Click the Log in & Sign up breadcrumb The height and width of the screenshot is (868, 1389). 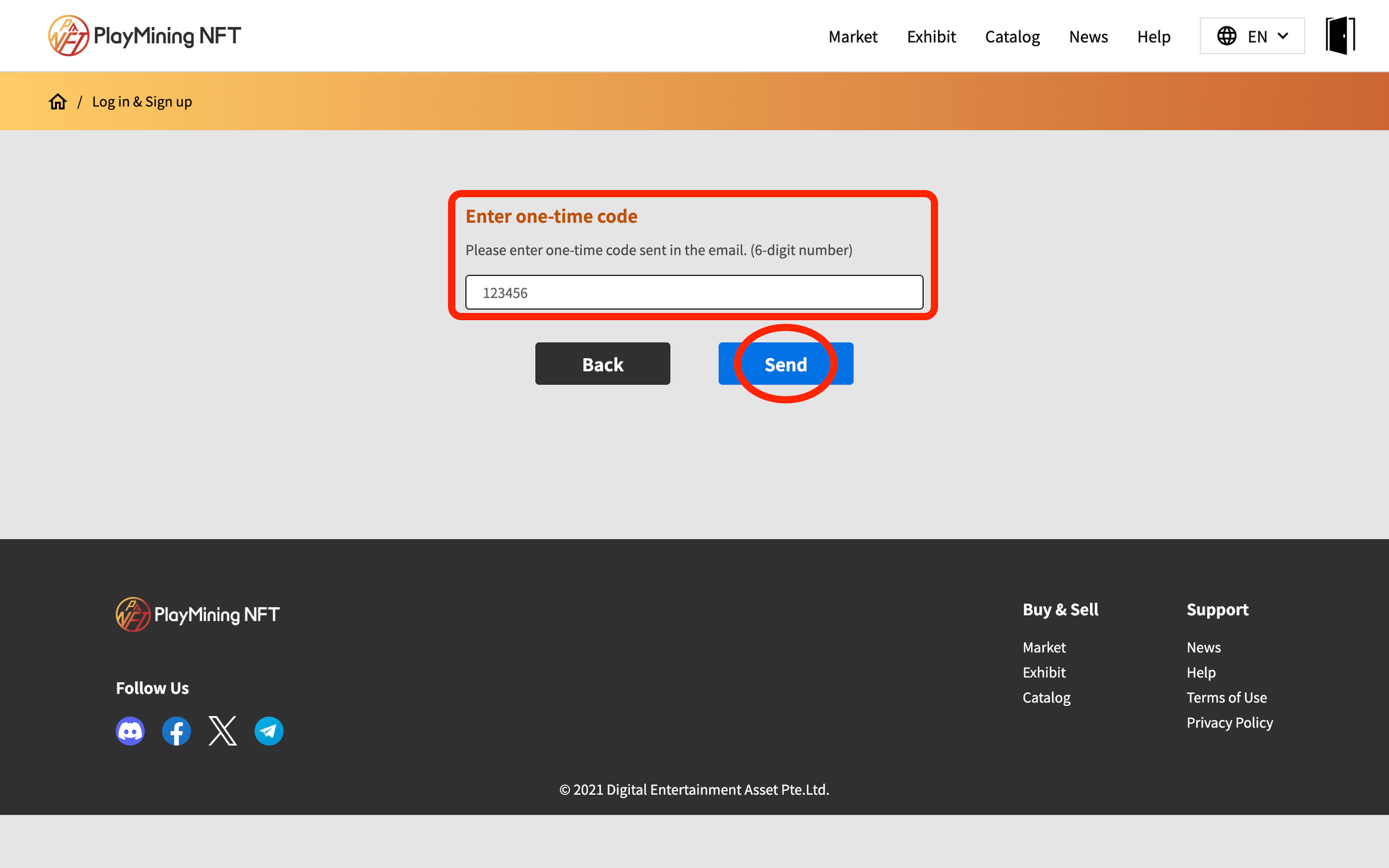click(x=142, y=102)
